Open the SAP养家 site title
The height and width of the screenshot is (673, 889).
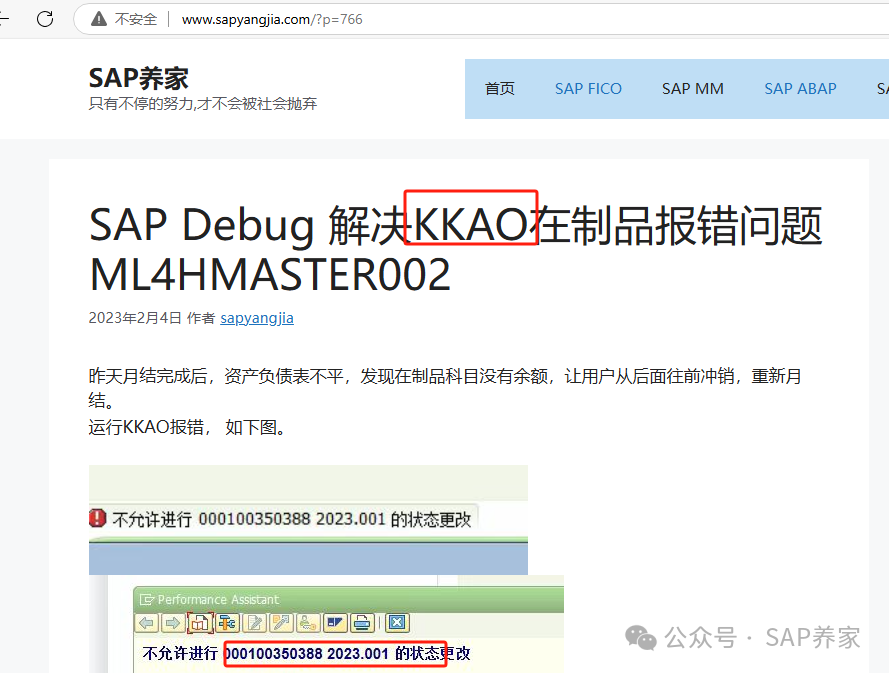(x=138, y=78)
